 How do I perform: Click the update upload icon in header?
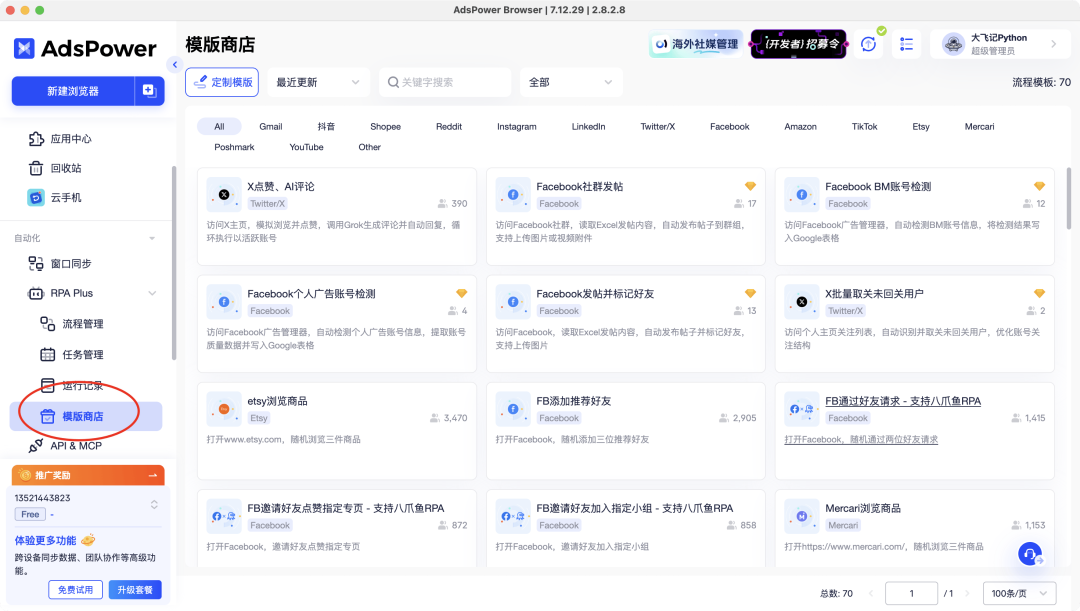869,44
